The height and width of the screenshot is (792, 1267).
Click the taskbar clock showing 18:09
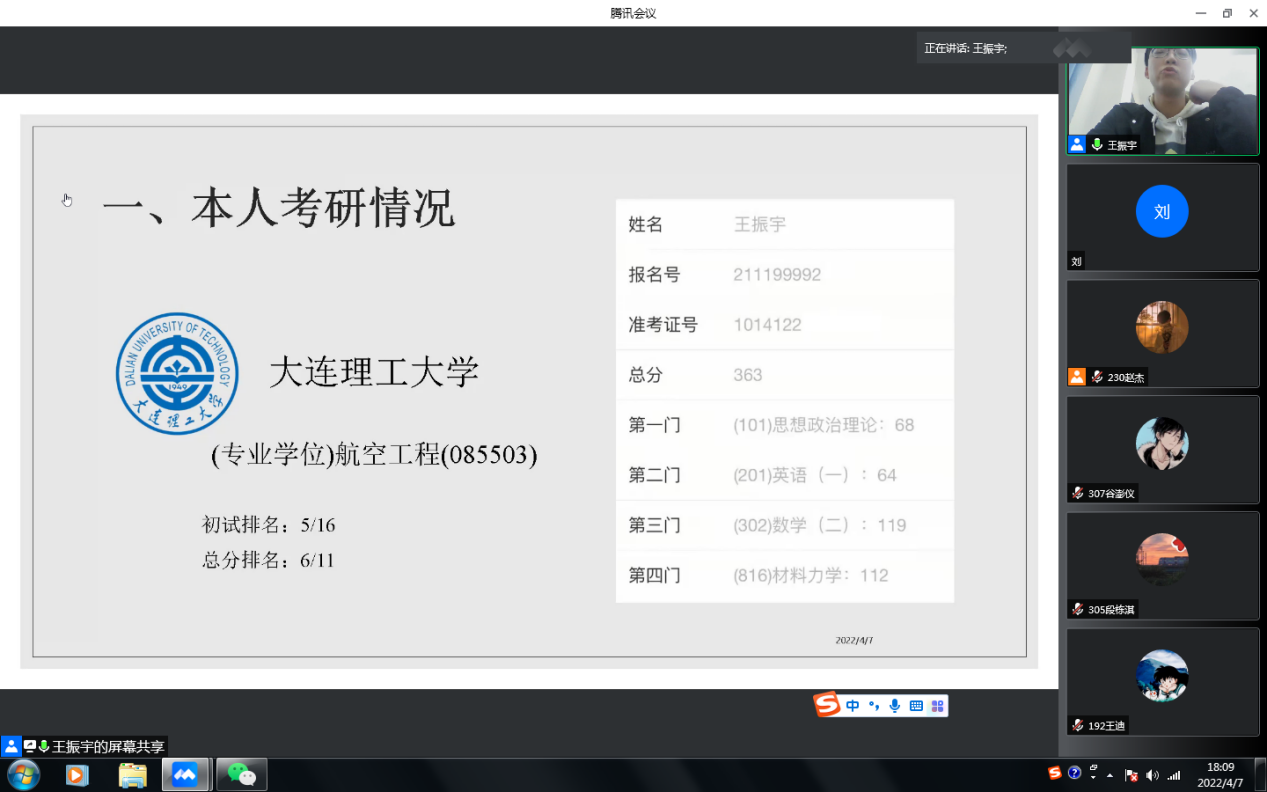(1220, 775)
